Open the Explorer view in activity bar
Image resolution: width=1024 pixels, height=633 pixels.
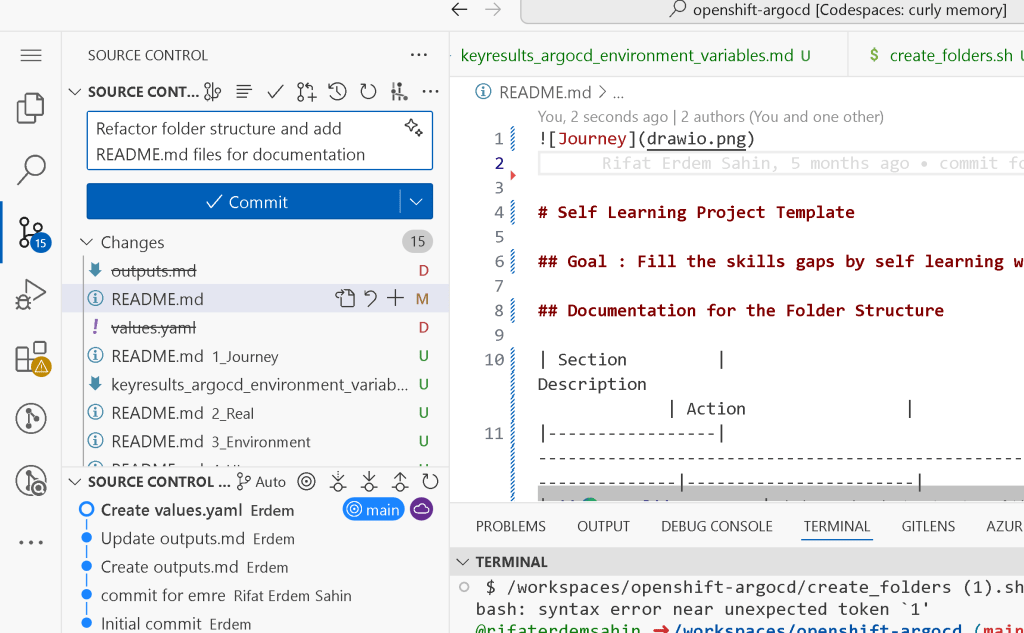tap(31, 108)
